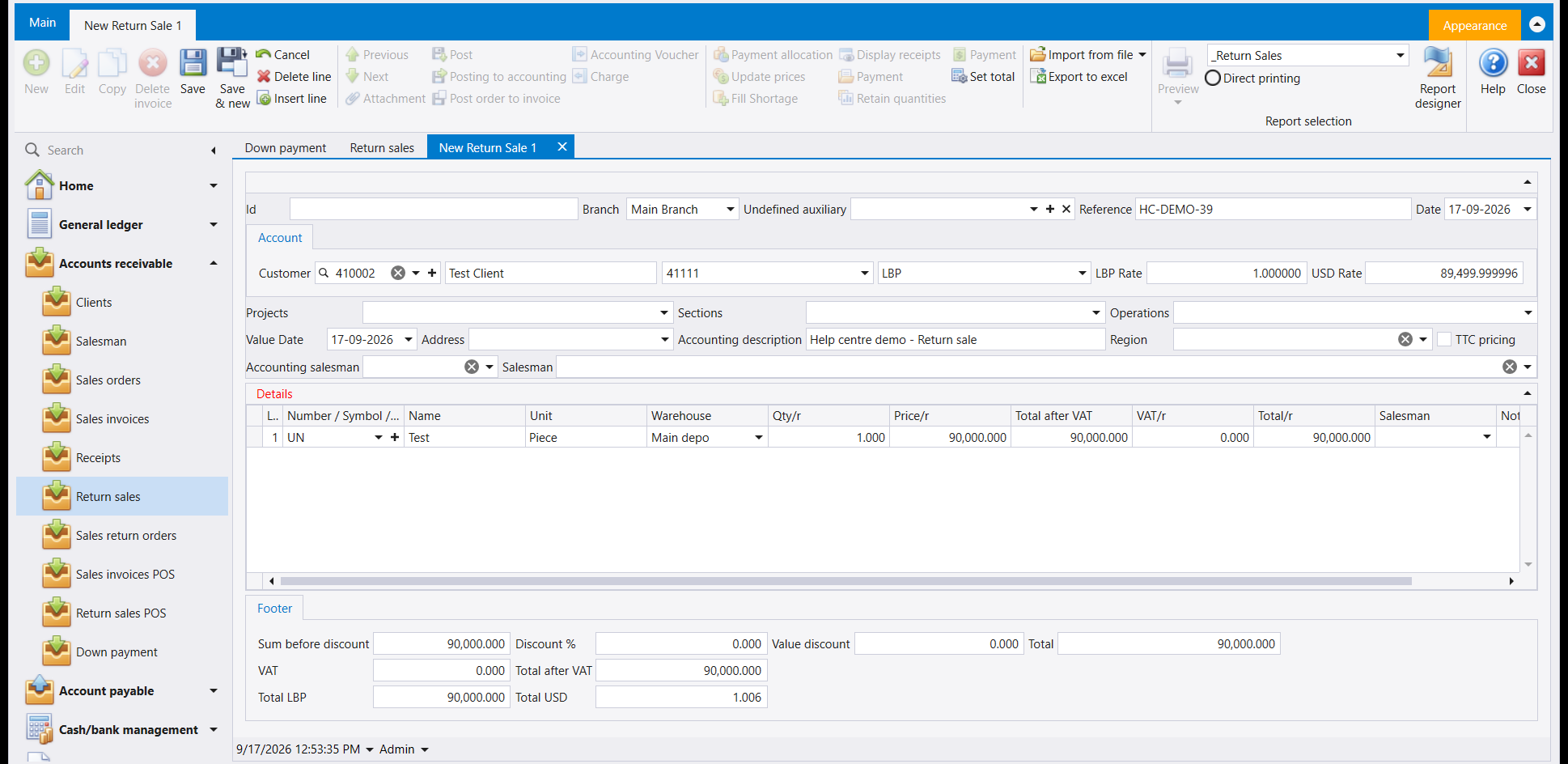Image resolution: width=1568 pixels, height=764 pixels.
Task: Open Sales return orders module
Action: [126, 536]
